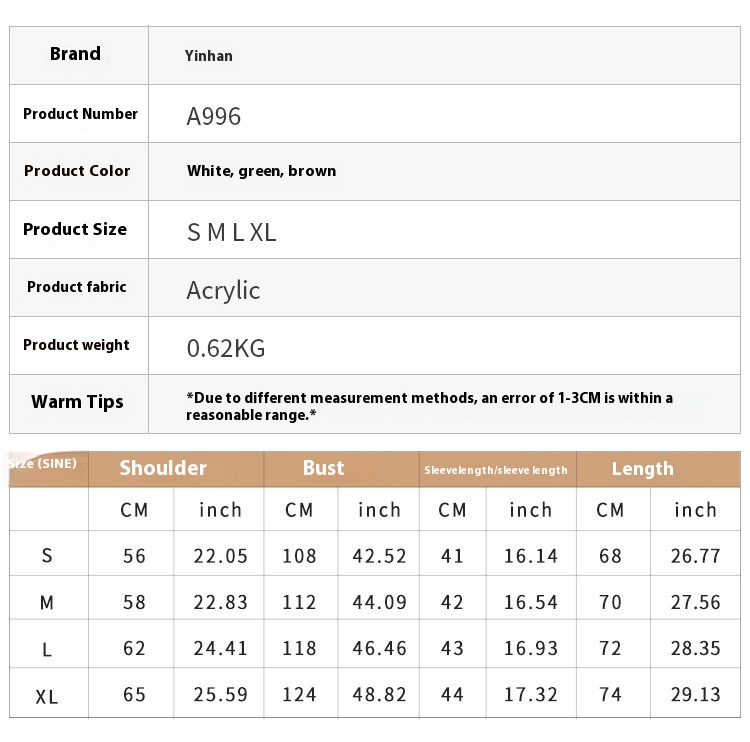Click sleeve inch value 16.54
This screenshot has height=742, width=750.
point(531,602)
